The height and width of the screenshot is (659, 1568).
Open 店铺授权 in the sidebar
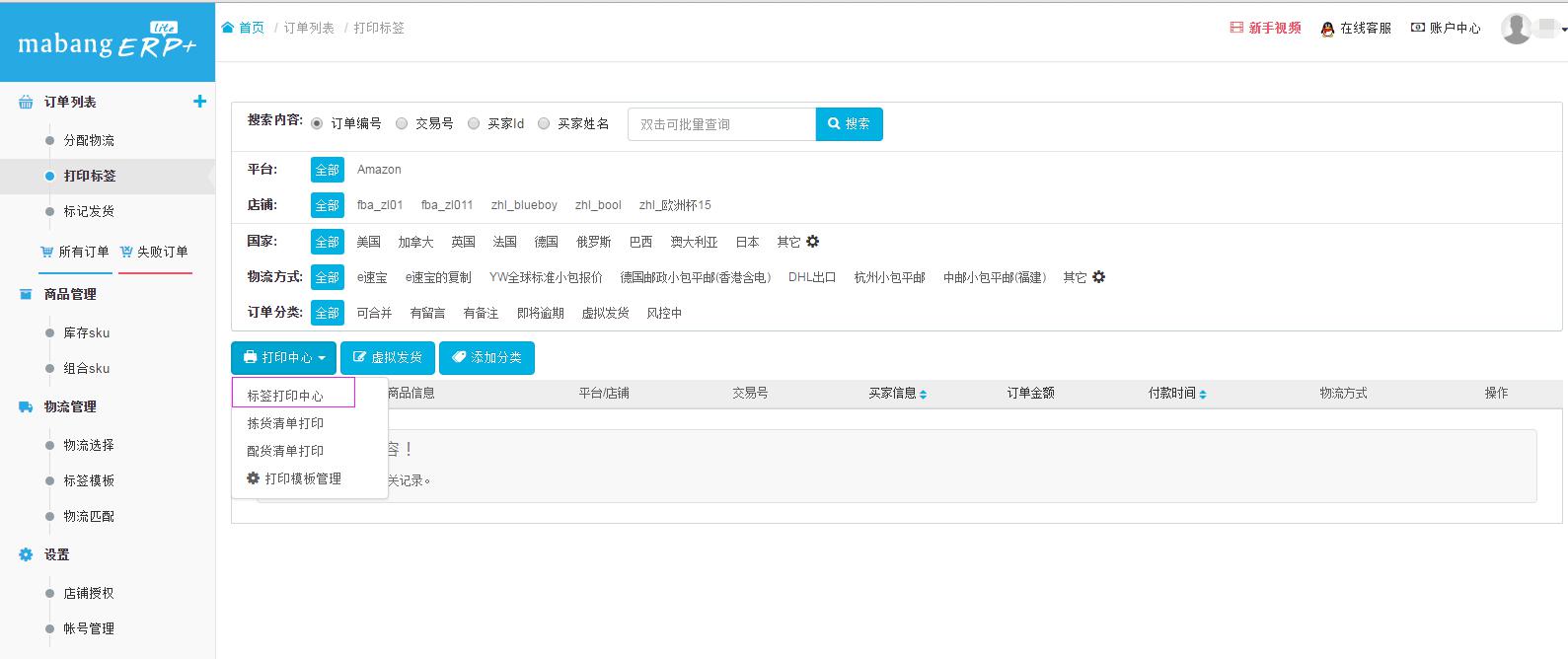tap(89, 593)
